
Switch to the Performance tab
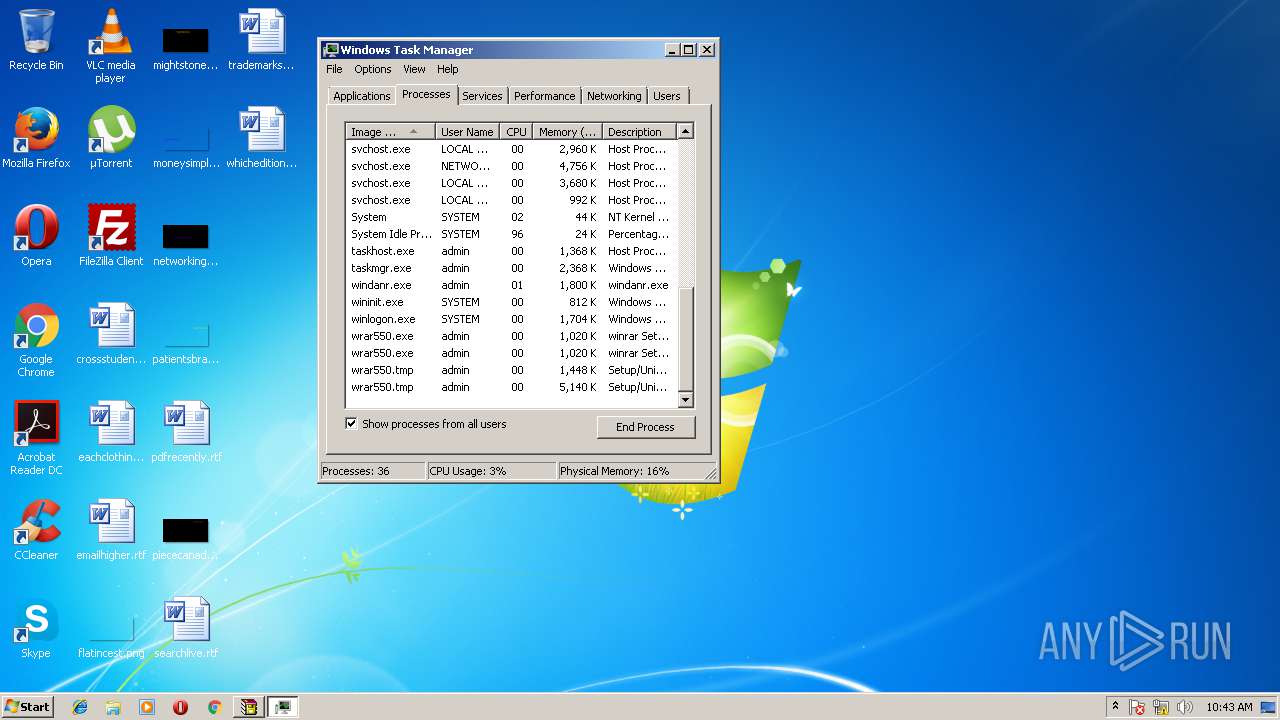(545, 96)
